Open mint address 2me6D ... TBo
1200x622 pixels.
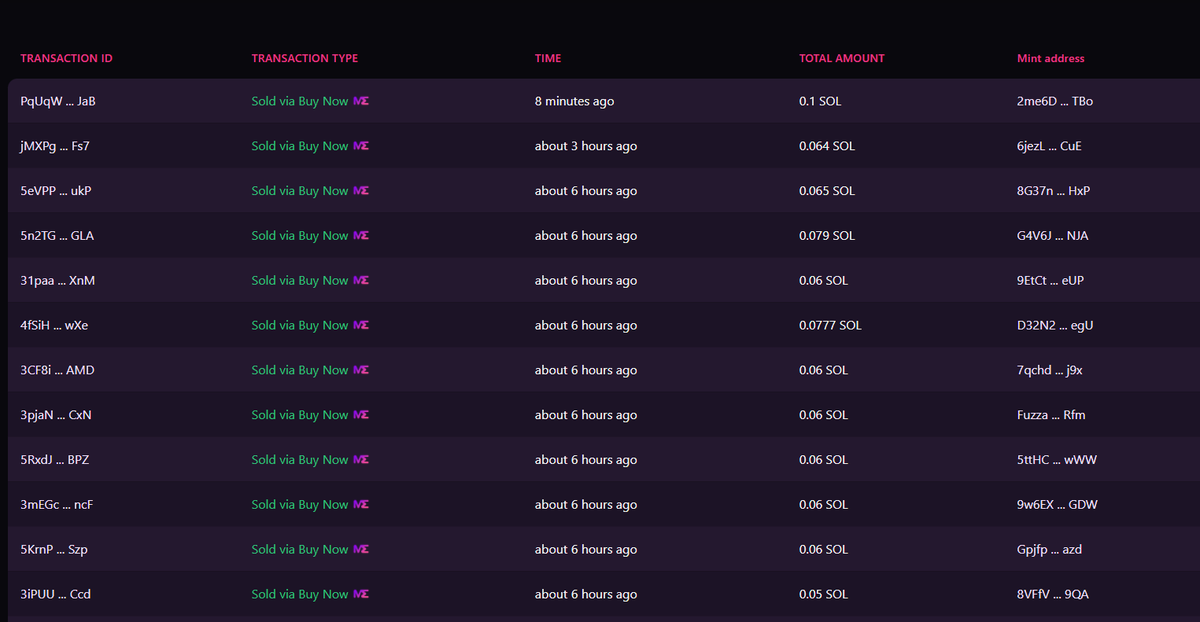pos(1055,102)
